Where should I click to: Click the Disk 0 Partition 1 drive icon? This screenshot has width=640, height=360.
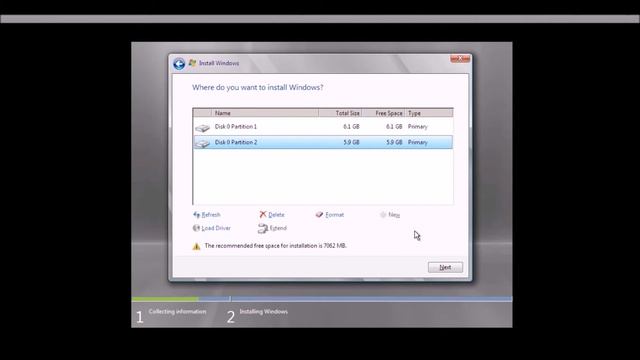[x=202, y=128]
